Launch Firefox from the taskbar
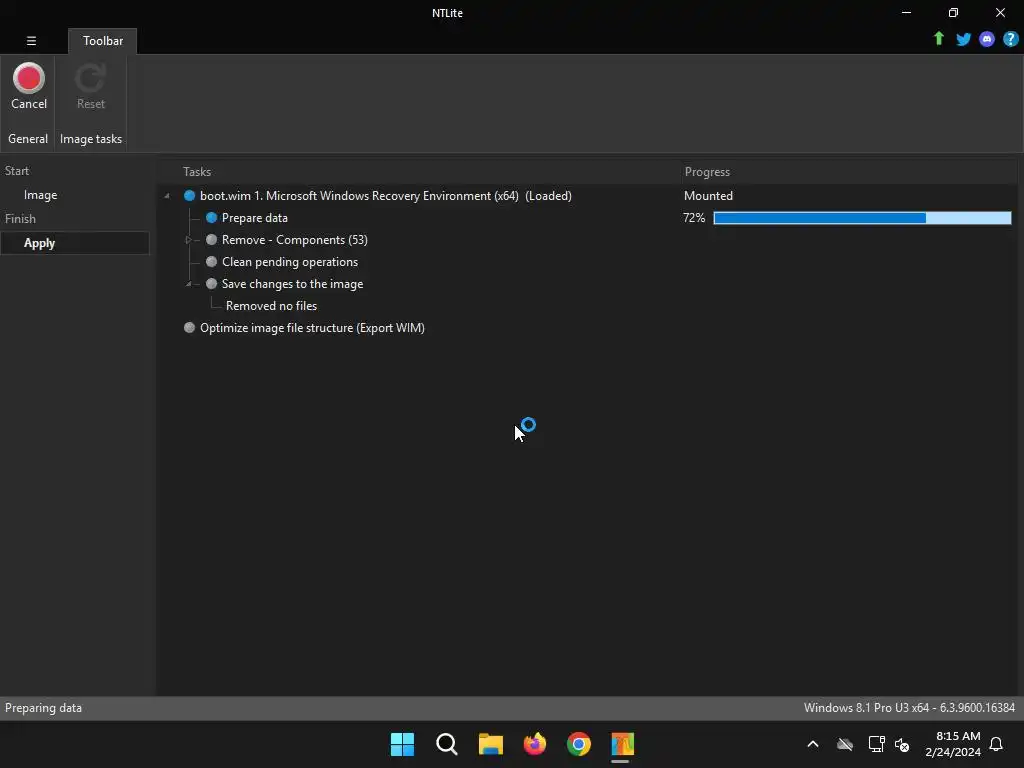1024x768 pixels. 535,744
